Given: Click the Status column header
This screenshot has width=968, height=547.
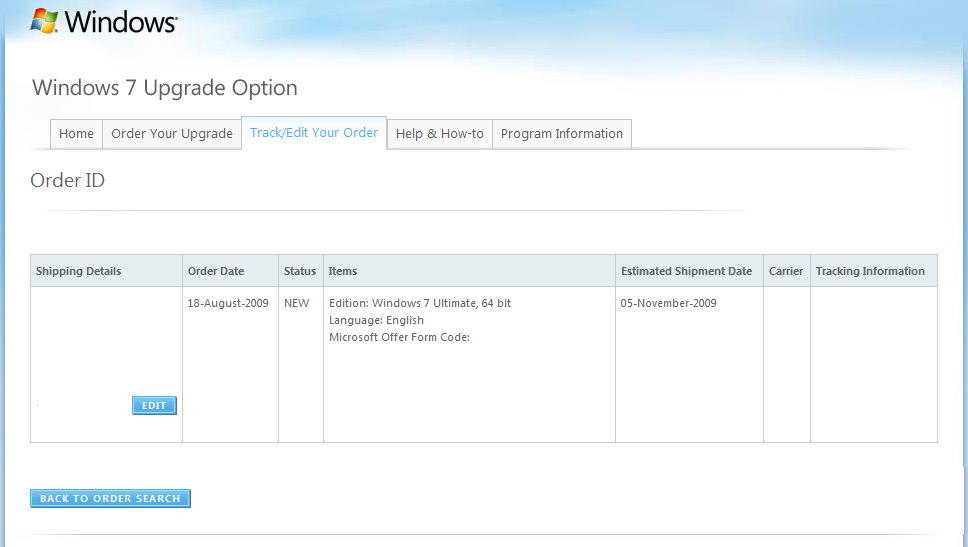Looking at the screenshot, I should coord(300,271).
